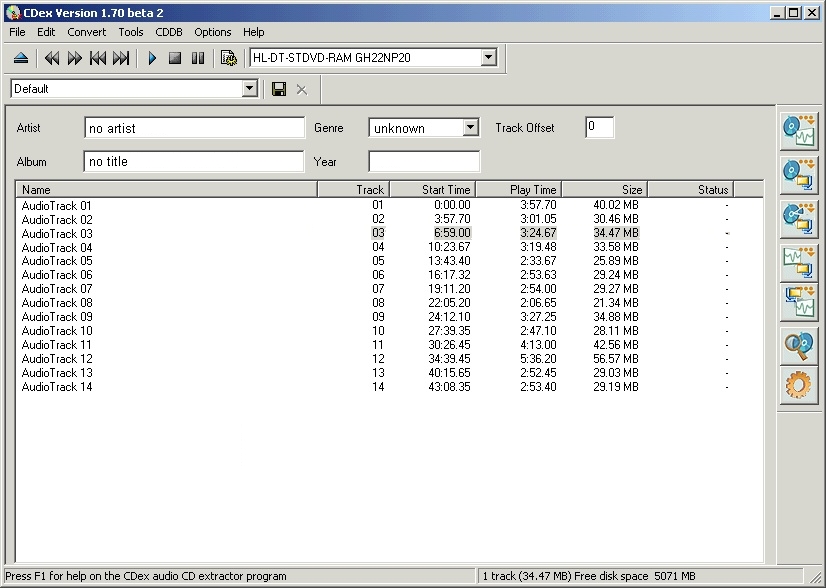Click the 22:05.20 start time cell

coord(449,303)
